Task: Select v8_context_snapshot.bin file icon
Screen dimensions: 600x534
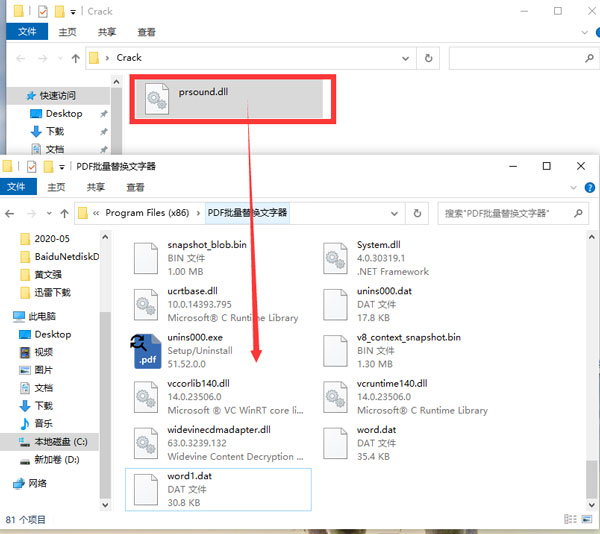Action: (335, 351)
